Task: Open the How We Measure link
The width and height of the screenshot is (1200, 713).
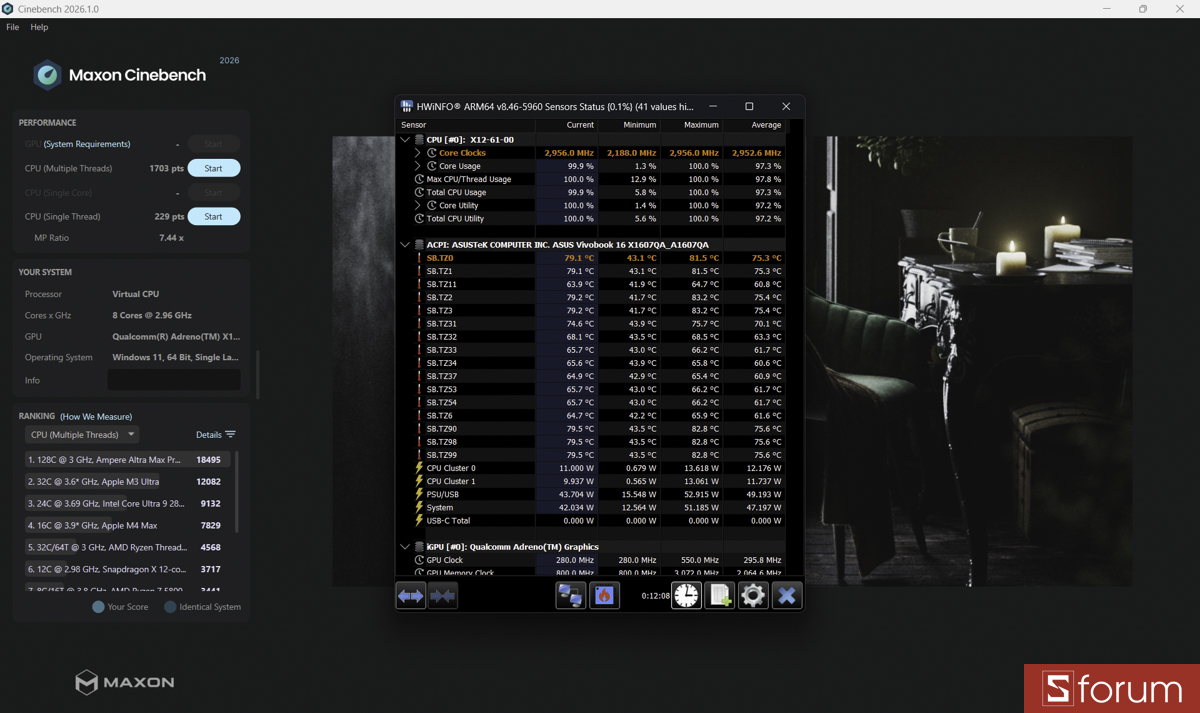Action: (96, 416)
